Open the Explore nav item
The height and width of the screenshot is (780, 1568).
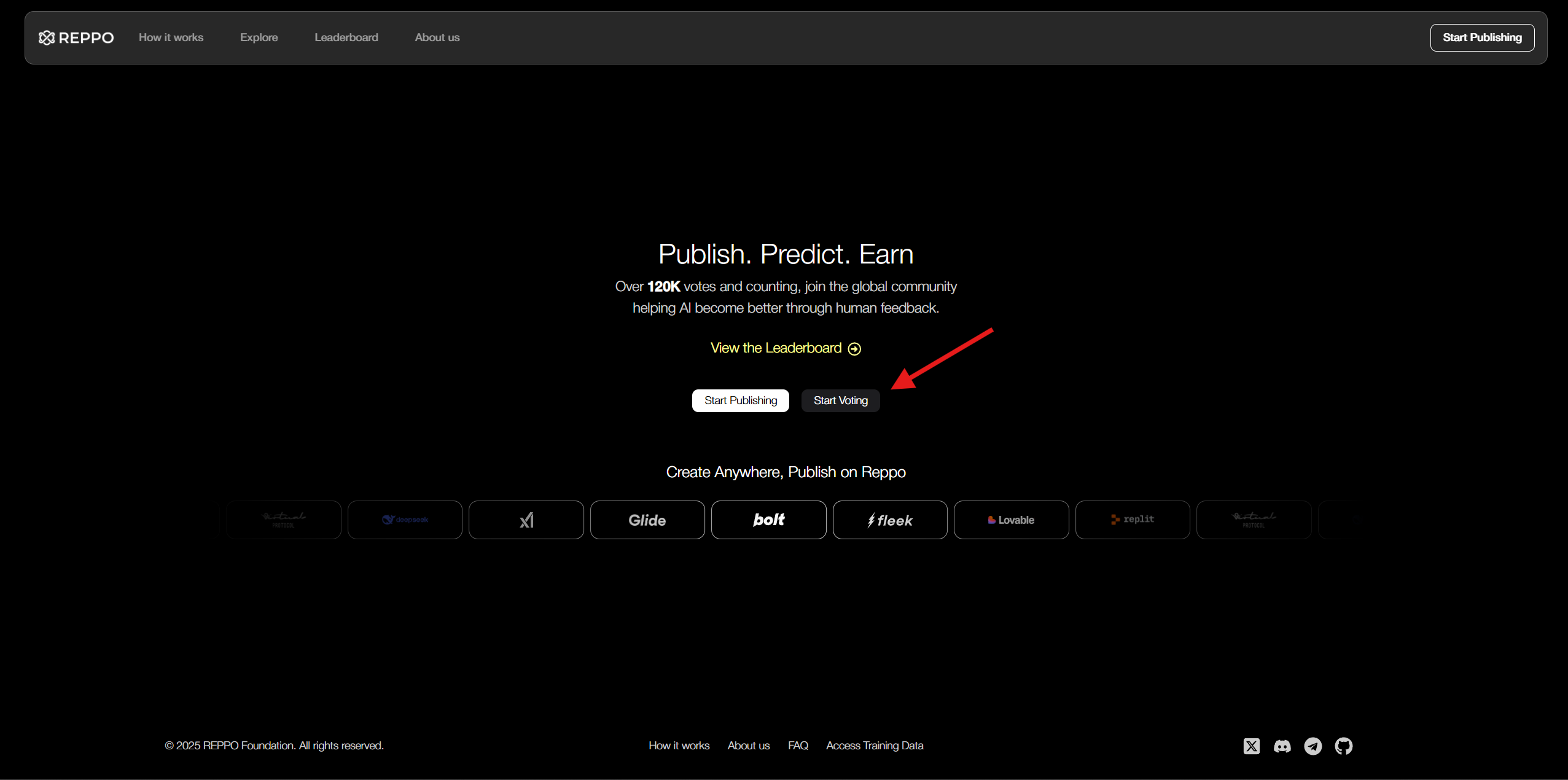[259, 37]
